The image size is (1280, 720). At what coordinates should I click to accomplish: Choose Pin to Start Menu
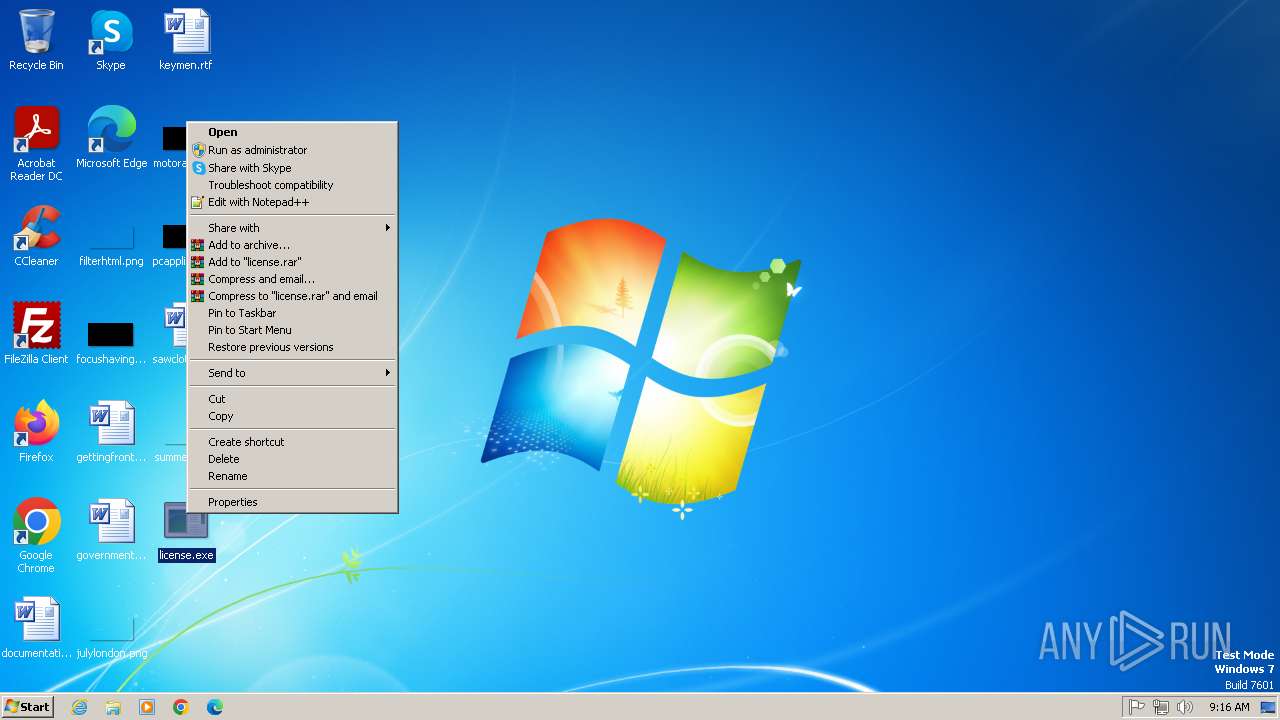293,330
